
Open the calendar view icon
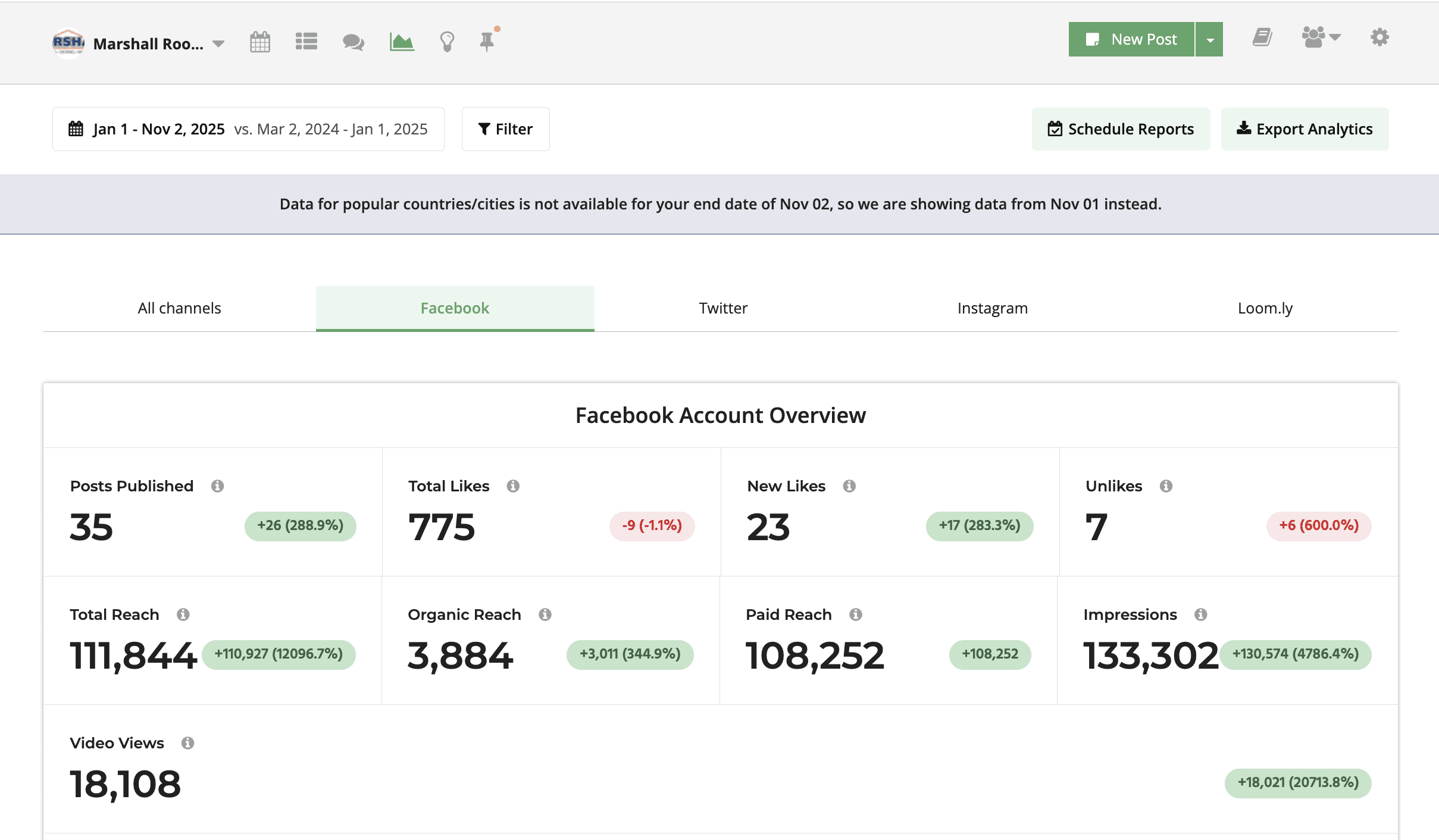[260, 42]
